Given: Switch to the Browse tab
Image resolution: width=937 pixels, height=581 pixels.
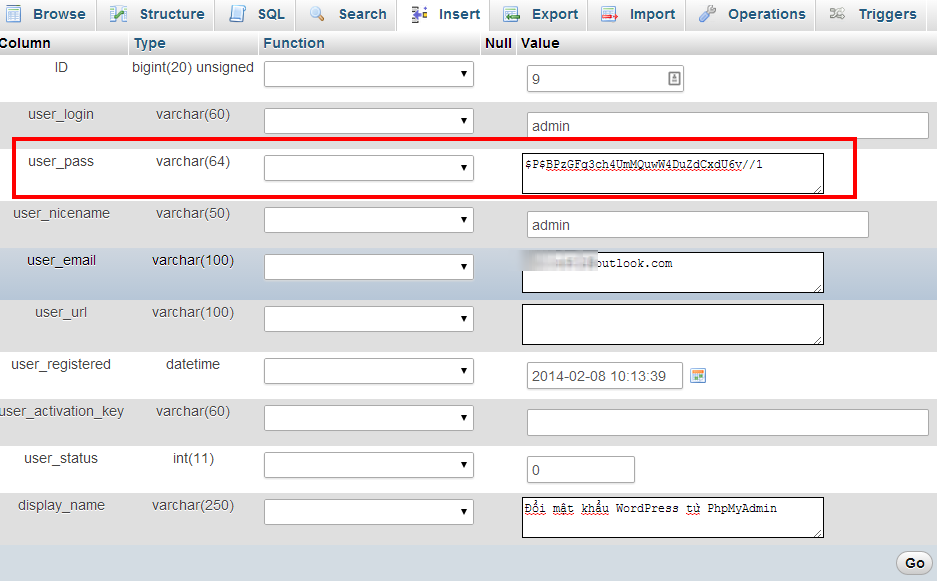Looking at the screenshot, I should (48, 14).
